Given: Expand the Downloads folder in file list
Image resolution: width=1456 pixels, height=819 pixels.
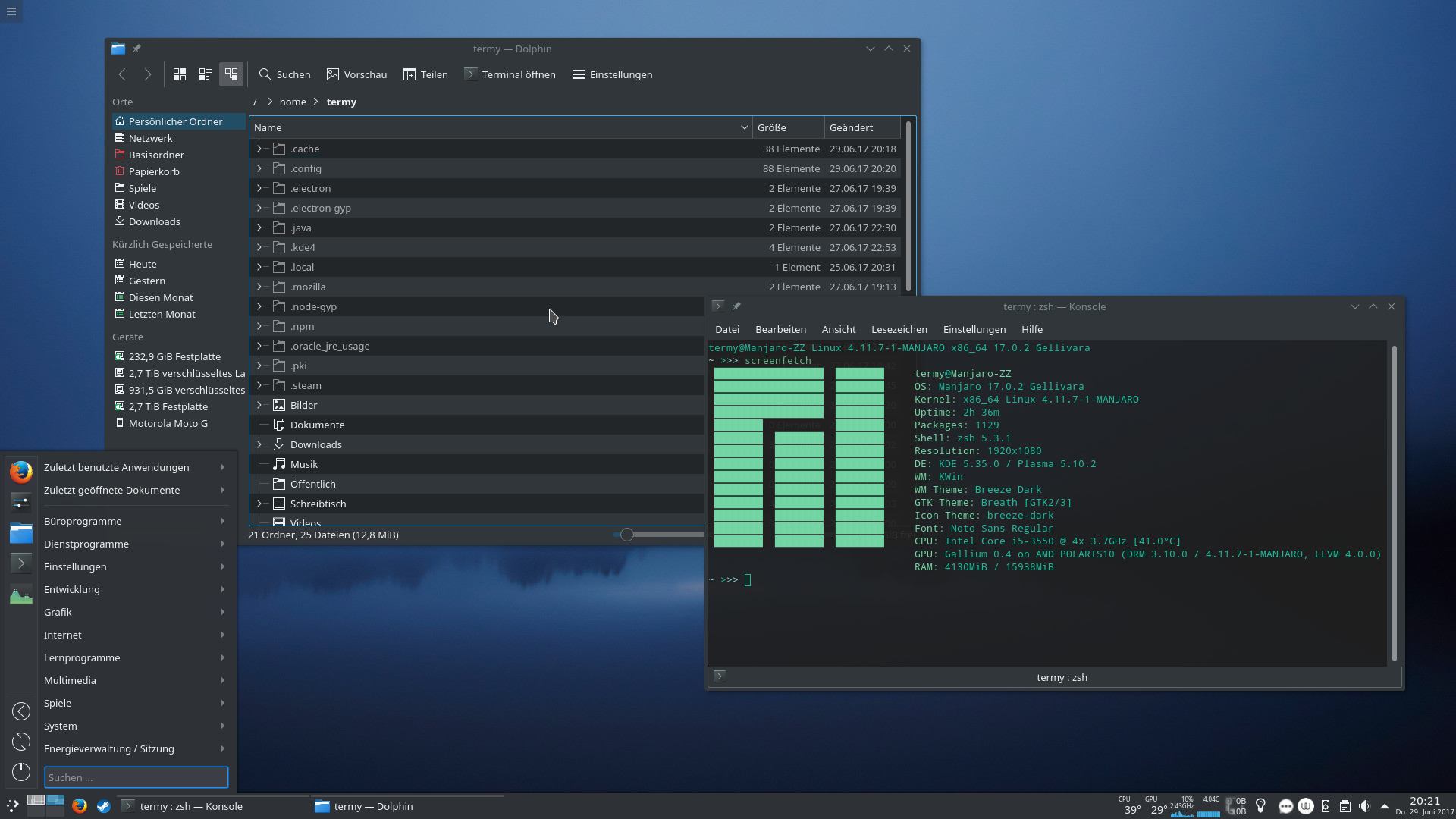Looking at the screenshot, I should [259, 444].
